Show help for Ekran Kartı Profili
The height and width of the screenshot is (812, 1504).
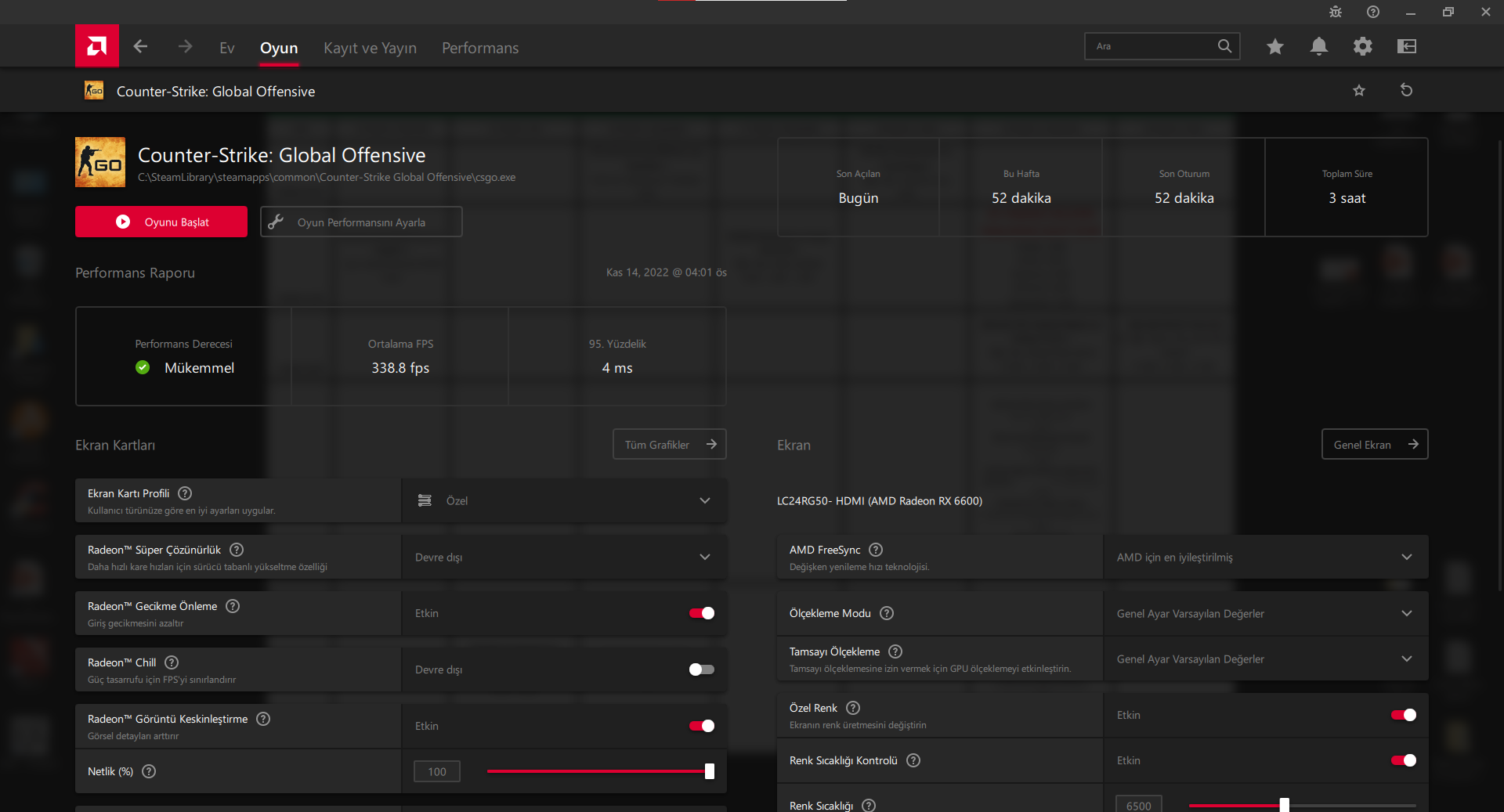coord(185,493)
